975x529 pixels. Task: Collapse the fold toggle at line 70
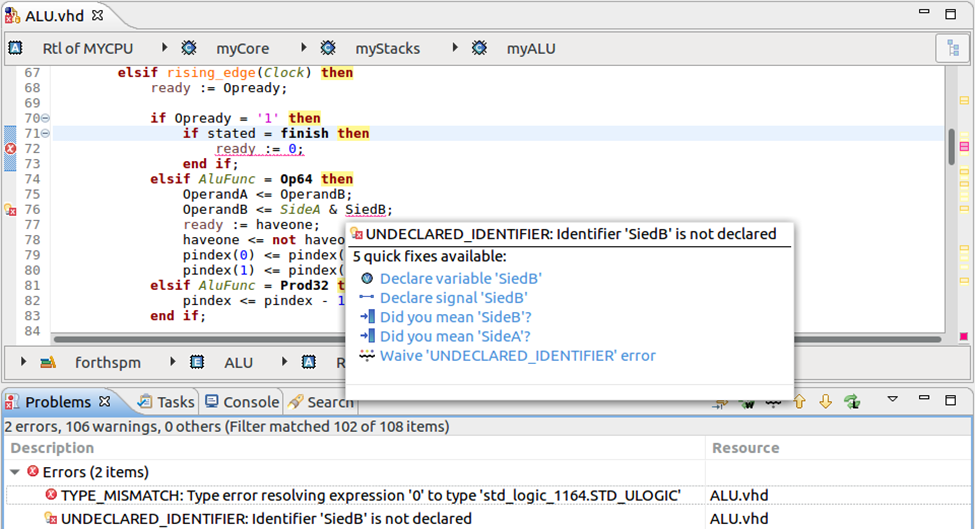point(45,118)
